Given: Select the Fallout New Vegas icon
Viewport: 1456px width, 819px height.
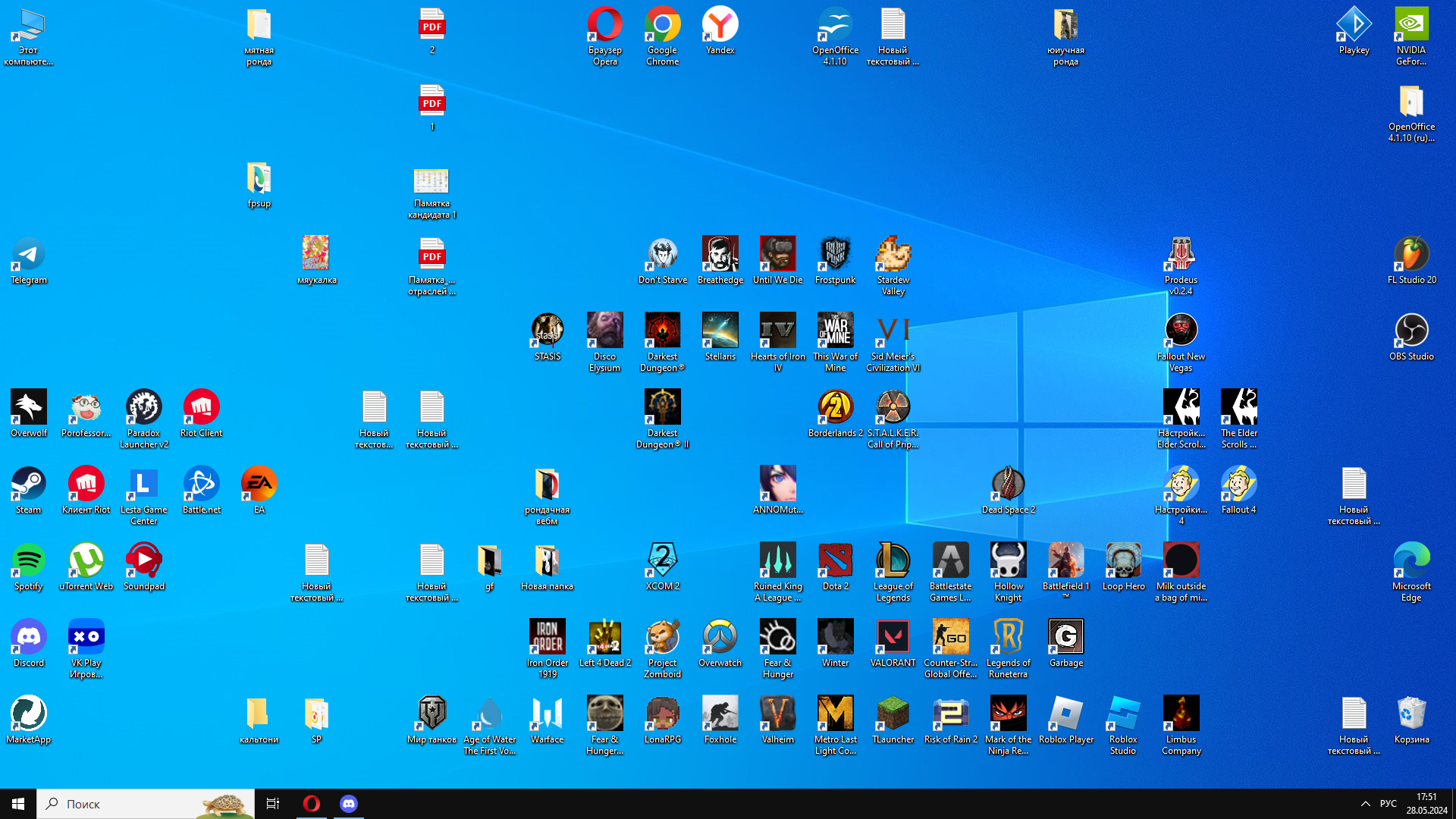Looking at the screenshot, I should click(x=1181, y=342).
